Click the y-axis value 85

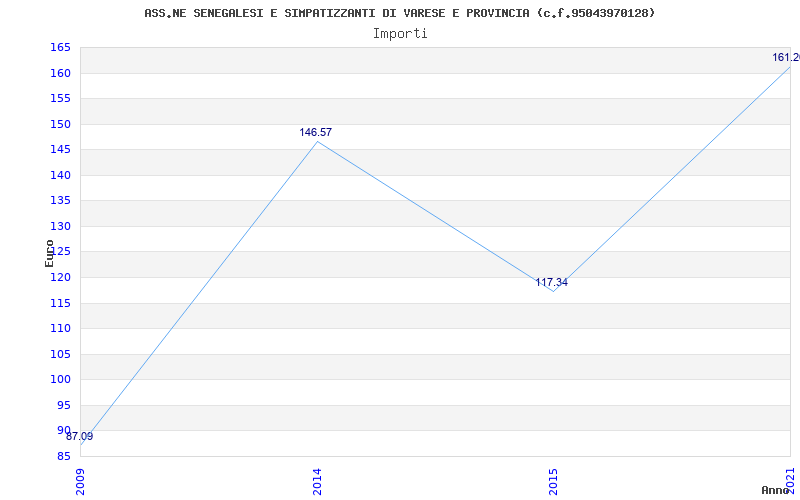pyautogui.click(x=64, y=456)
